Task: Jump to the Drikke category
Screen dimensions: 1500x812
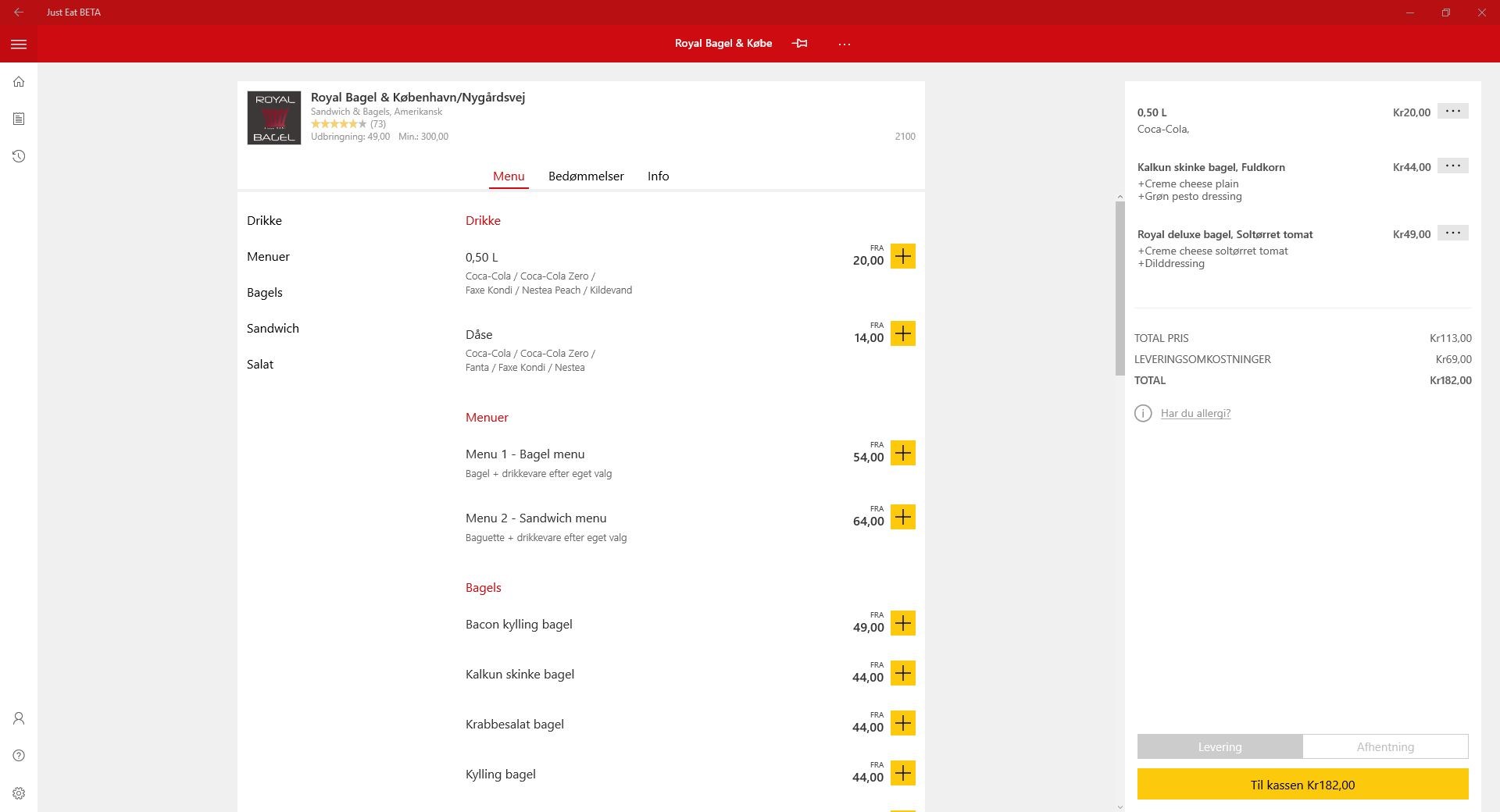Action: click(264, 221)
